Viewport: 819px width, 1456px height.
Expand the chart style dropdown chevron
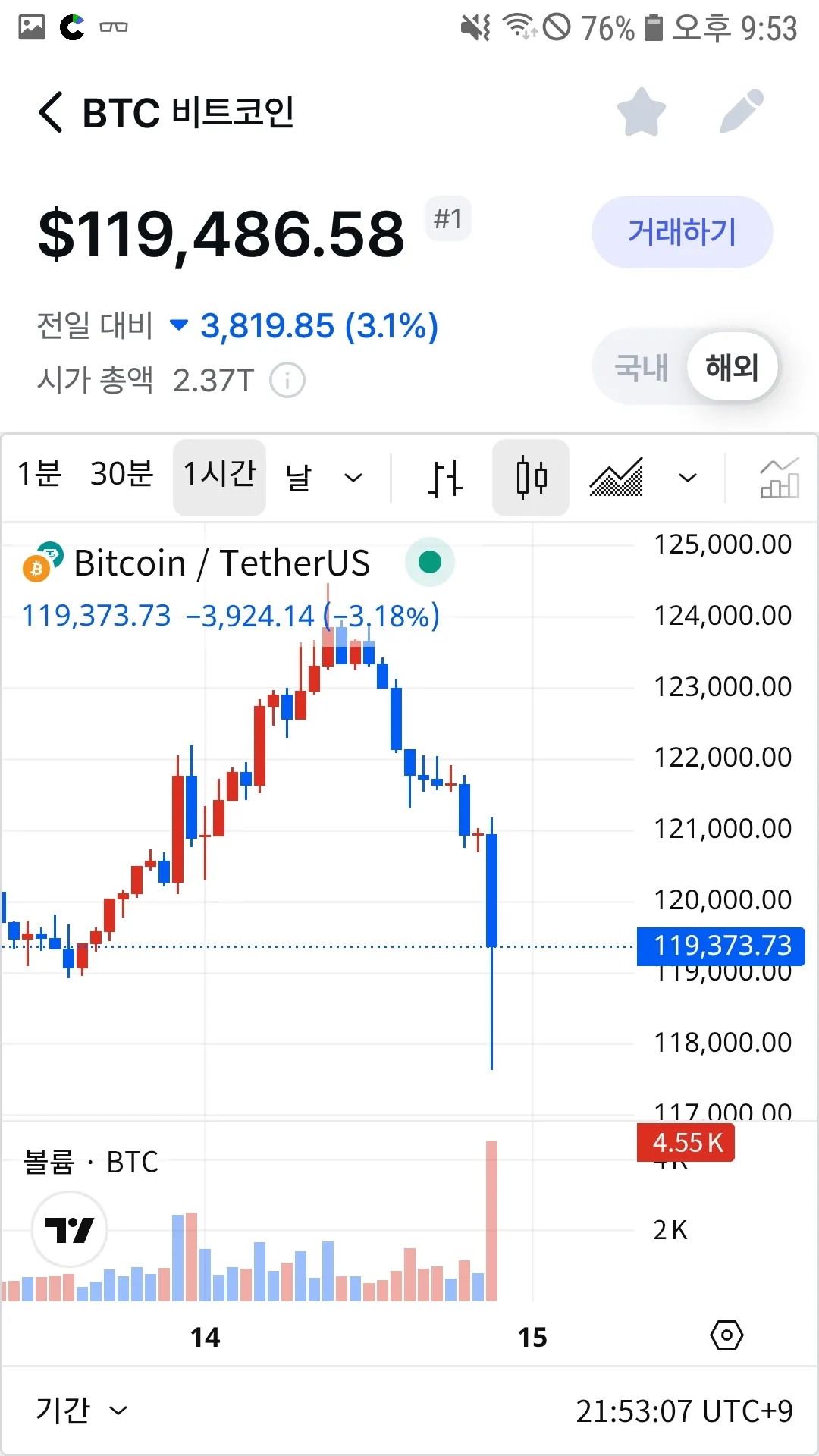687,478
